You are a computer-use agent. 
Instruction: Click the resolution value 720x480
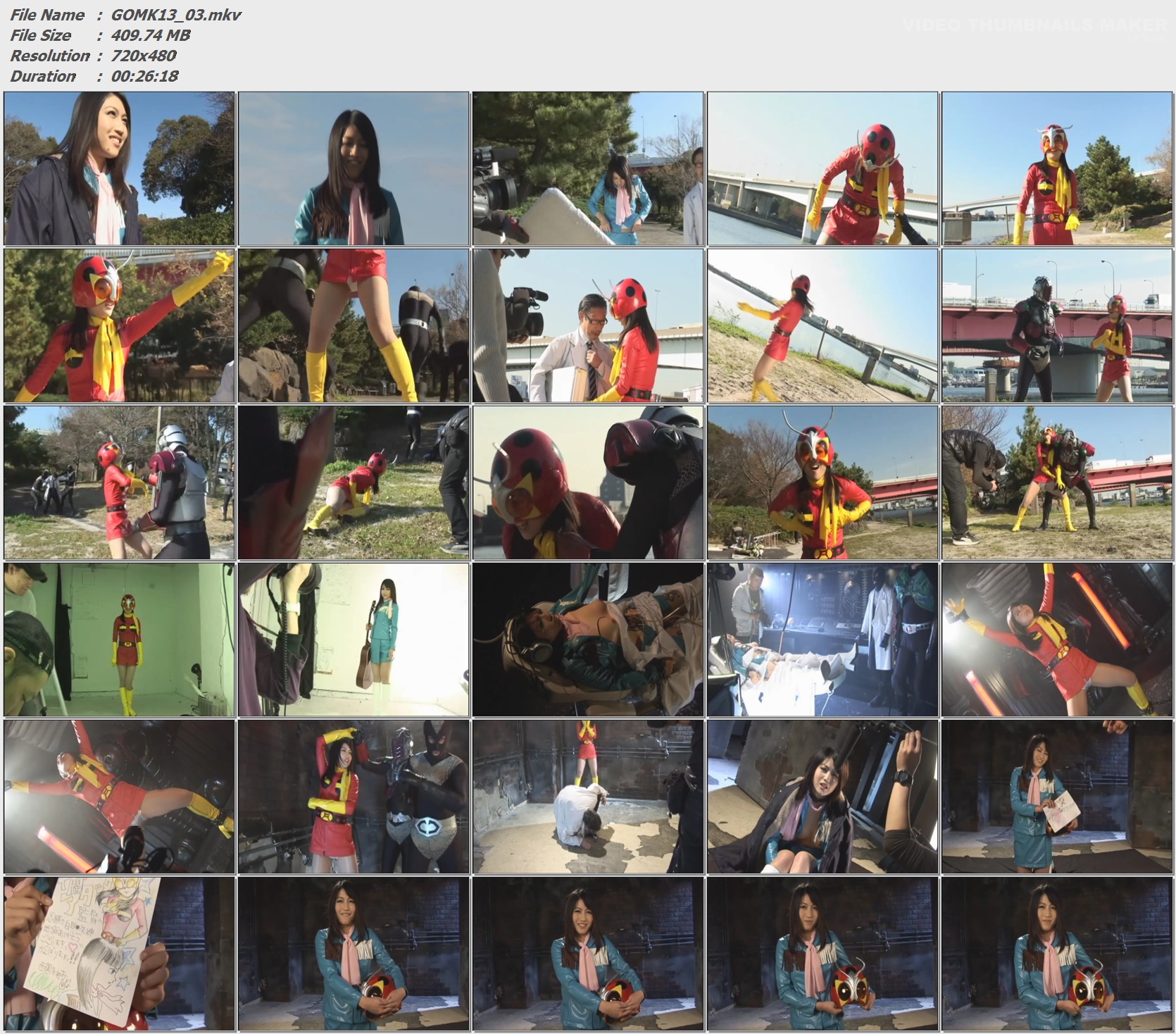coord(144,56)
